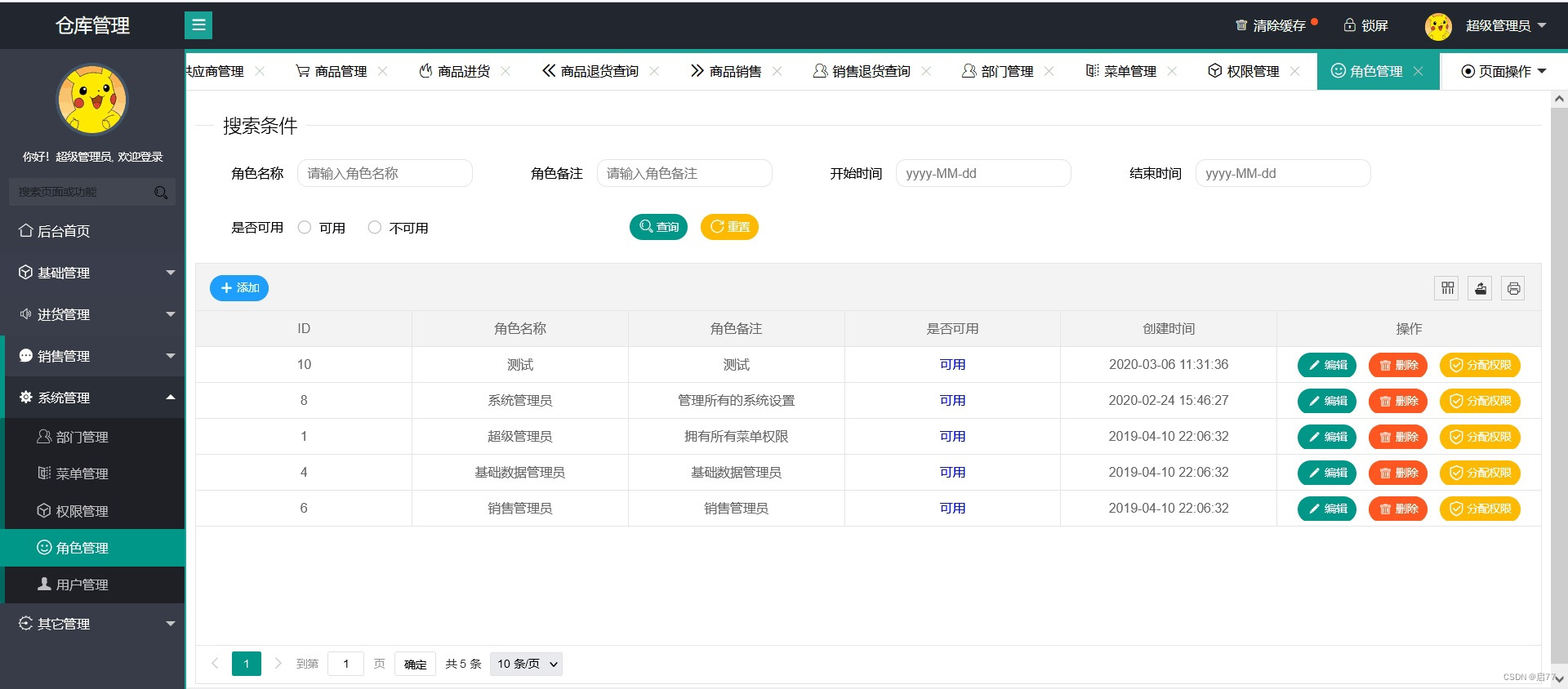Expand the 进货管理 sidebar menu
Viewport: 1568px width, 689px height.
tap(92, 314)
